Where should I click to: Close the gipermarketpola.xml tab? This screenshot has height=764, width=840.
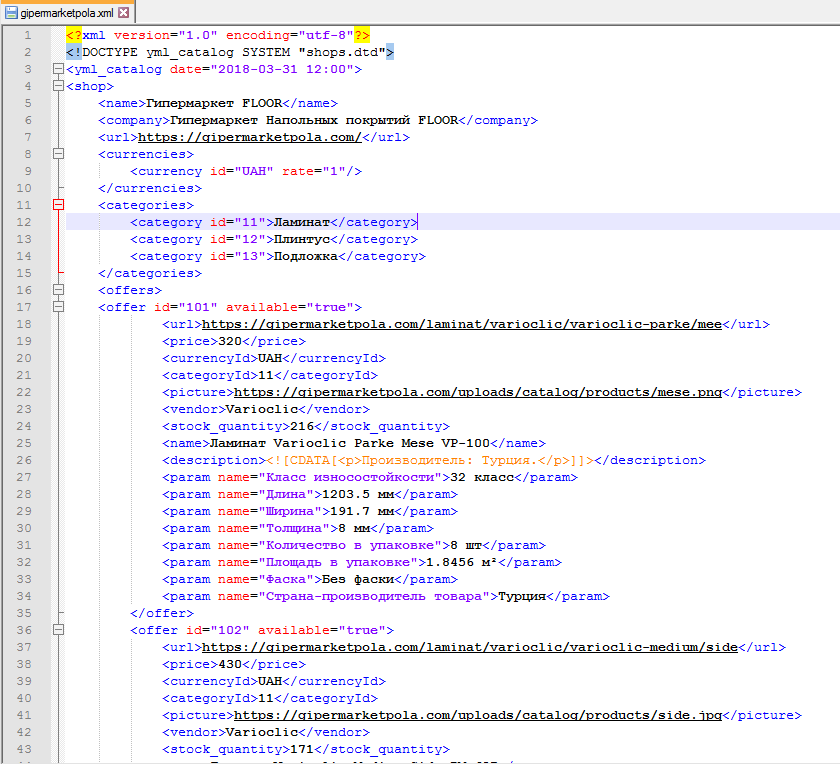click(124, 12)
